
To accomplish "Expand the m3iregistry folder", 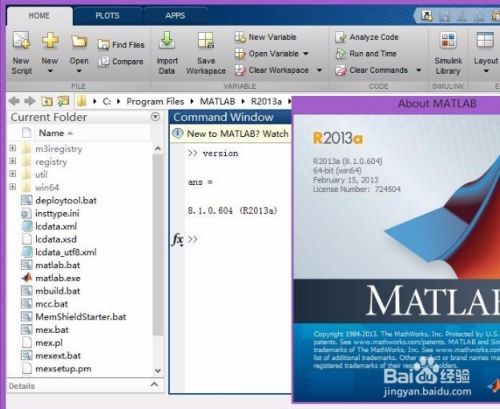I will 12,148.
